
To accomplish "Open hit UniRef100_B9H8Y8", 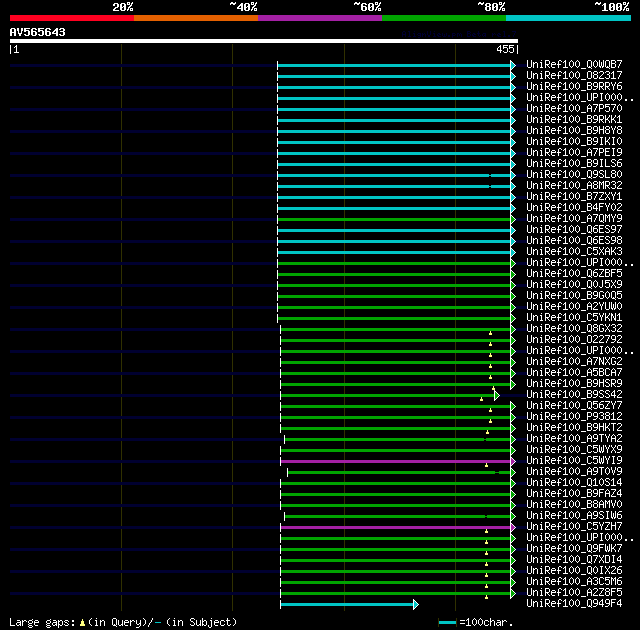I will click(574, 131).
